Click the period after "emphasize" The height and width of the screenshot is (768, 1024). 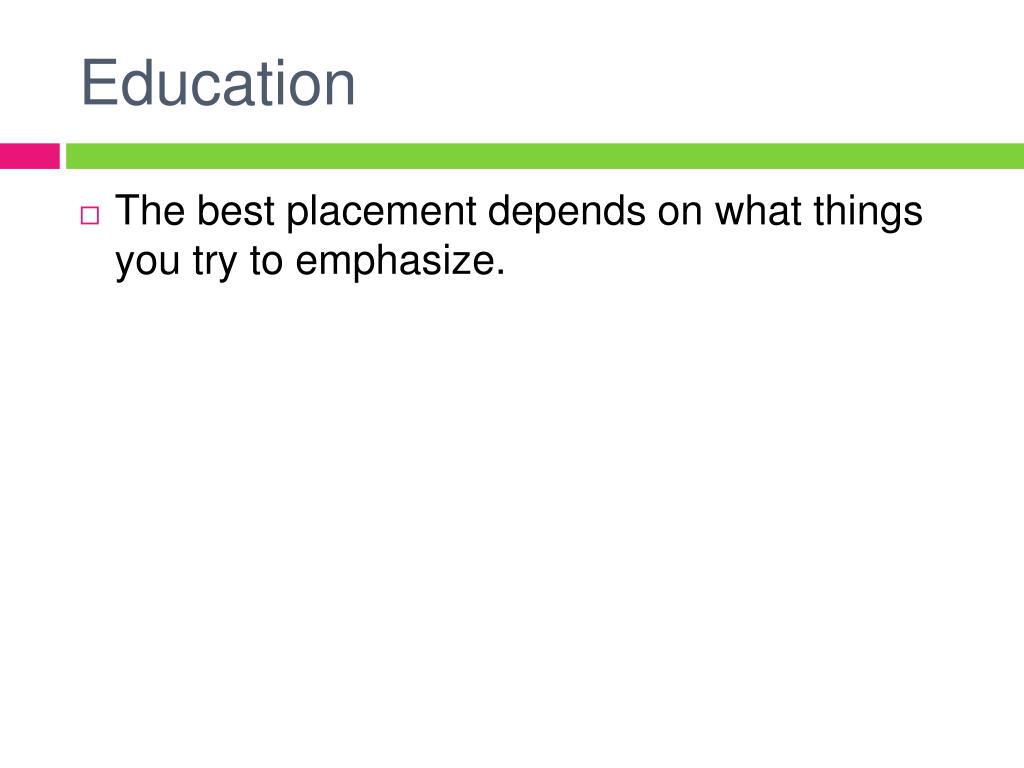click(500, 272)
